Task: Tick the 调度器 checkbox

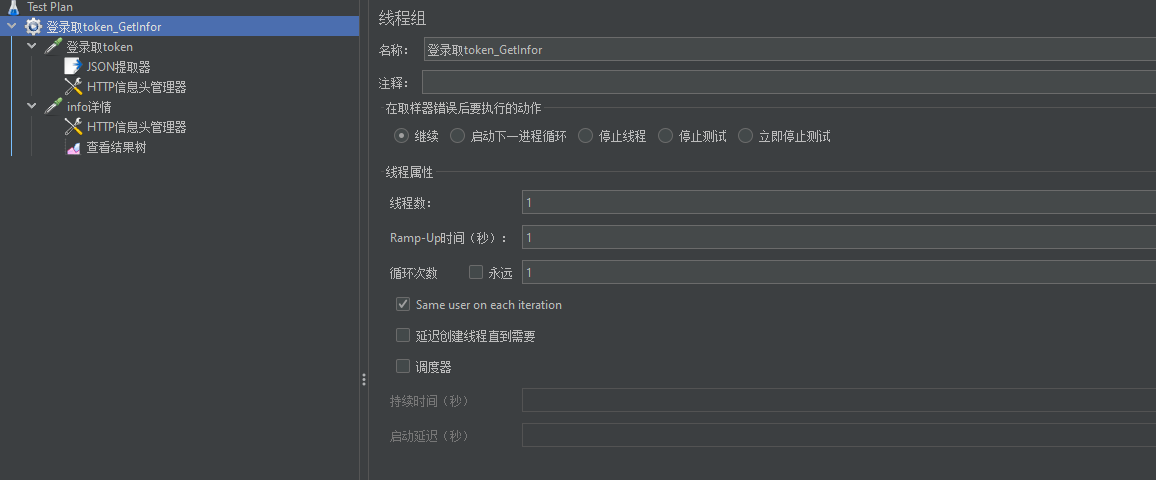Action: click(403, 366)
